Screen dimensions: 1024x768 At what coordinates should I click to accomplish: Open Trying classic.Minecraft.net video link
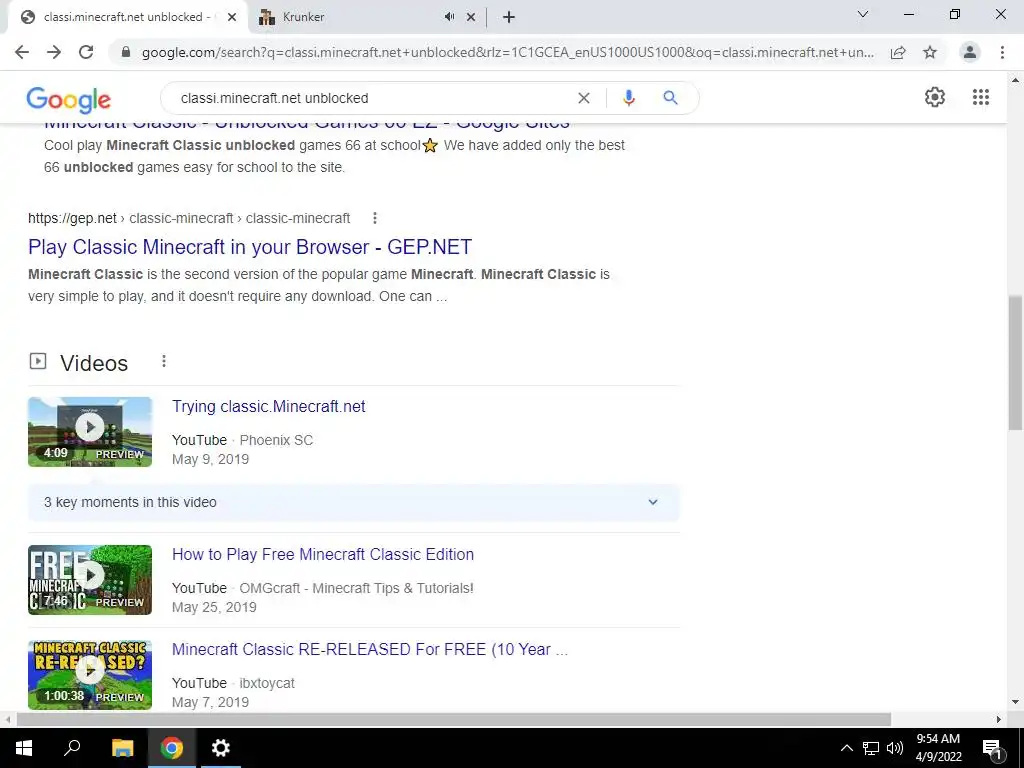[268, 406]
